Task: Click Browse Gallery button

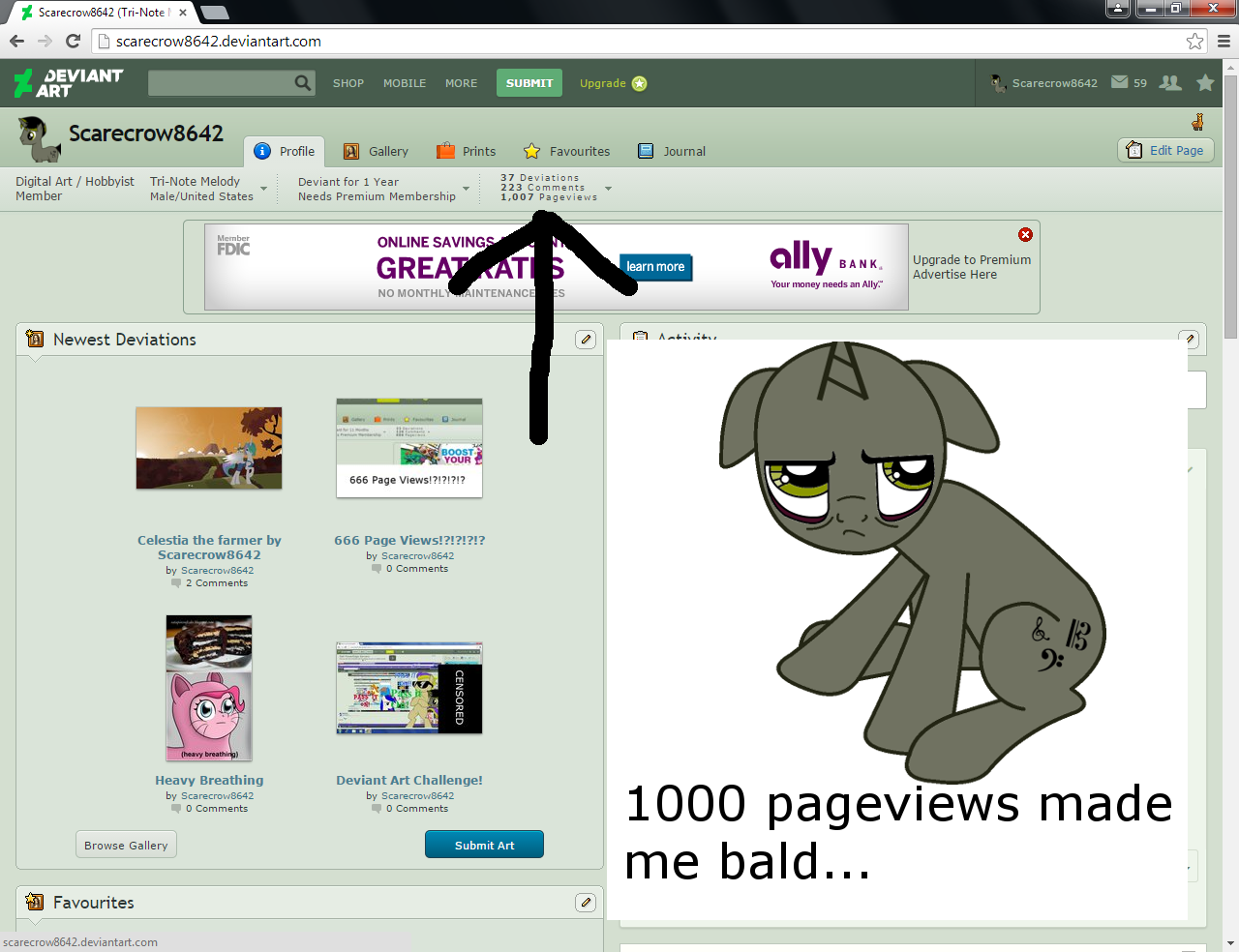Action: [x=126, y=845]
